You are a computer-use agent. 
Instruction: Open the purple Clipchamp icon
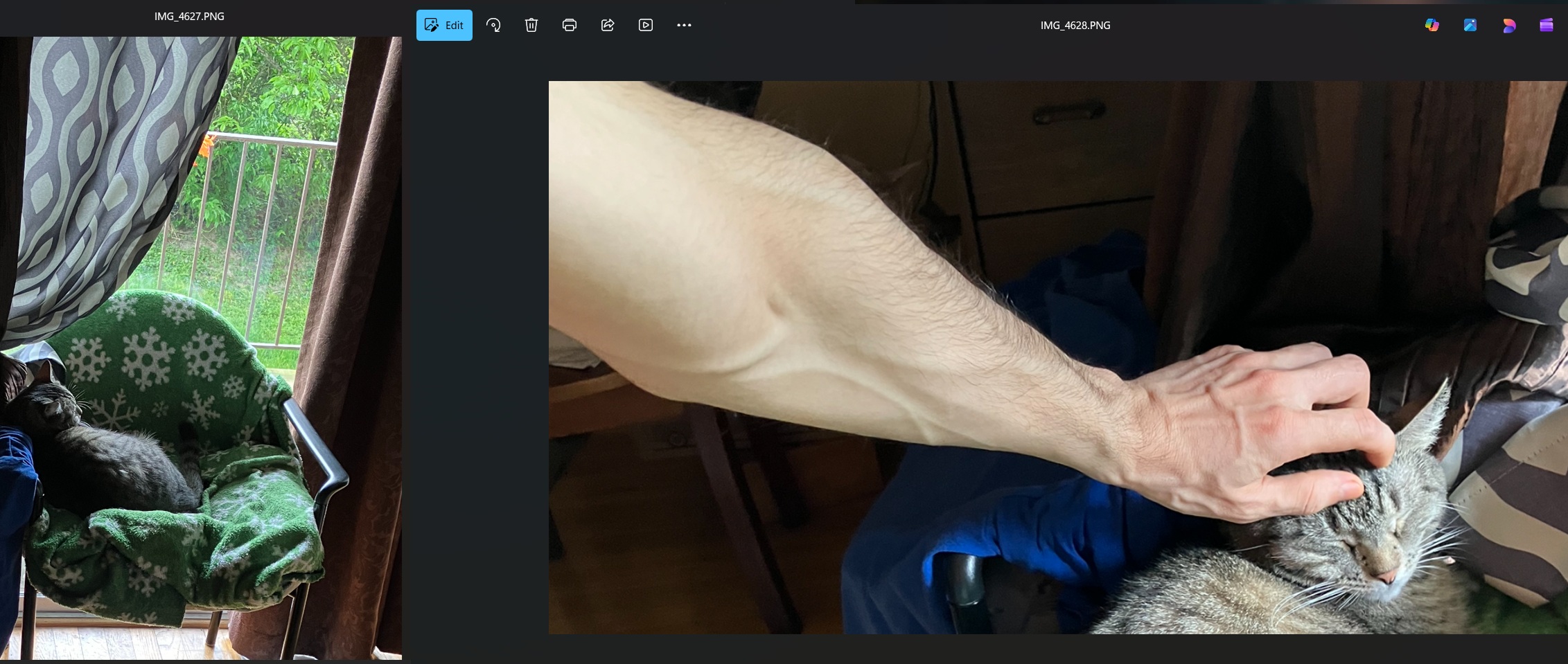pyautogui.click(x=1547, y=26)
